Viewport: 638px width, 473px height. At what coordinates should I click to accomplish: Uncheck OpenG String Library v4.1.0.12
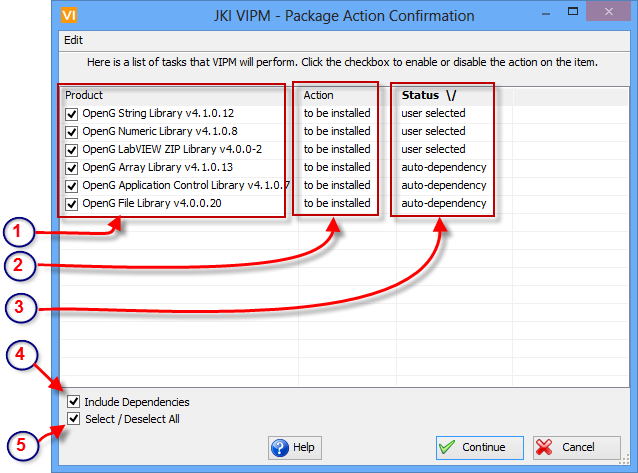pyautogui.click(x=71, y=114)
